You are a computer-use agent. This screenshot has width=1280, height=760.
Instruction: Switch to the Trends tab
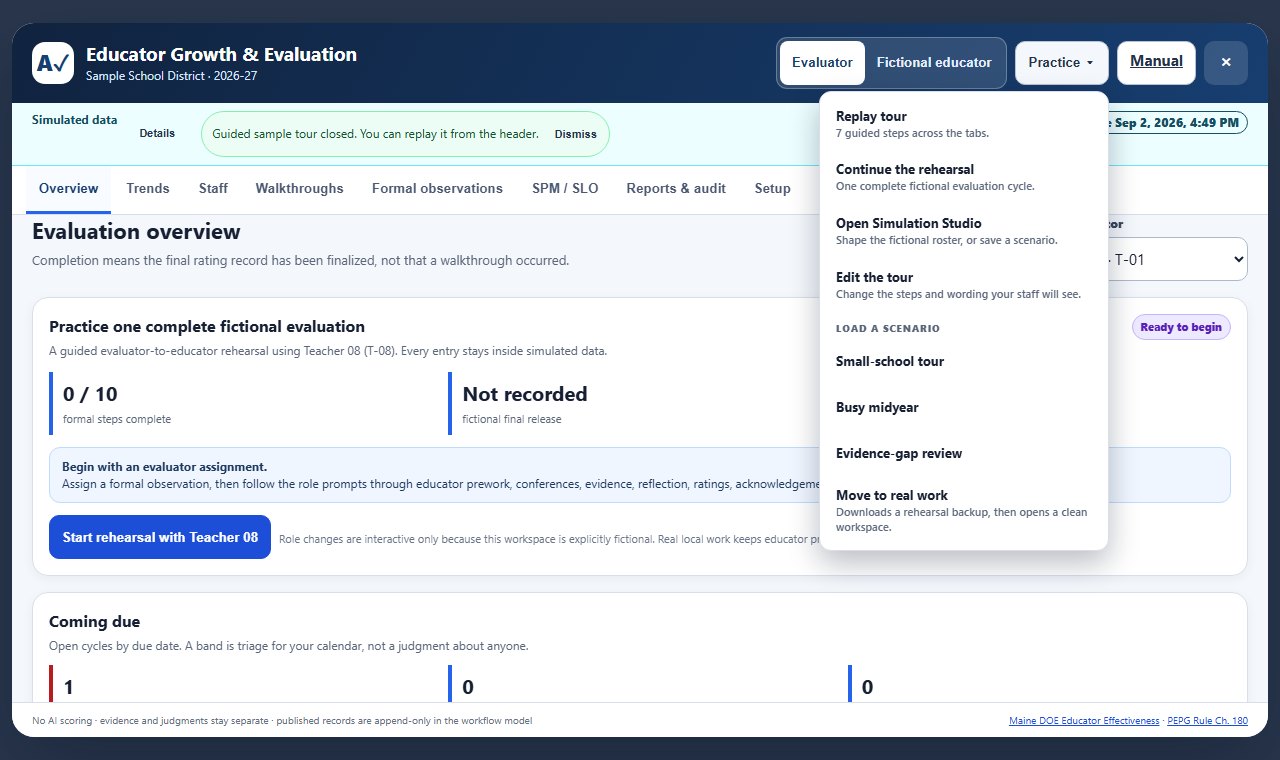(148, 189)
